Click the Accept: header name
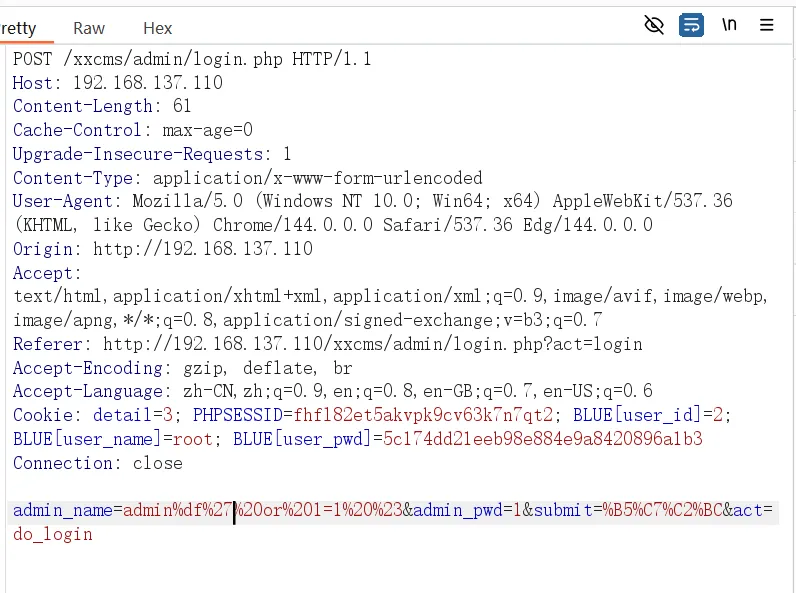The width and height of the screenshot is (796, 593). (x=47, y=273)
